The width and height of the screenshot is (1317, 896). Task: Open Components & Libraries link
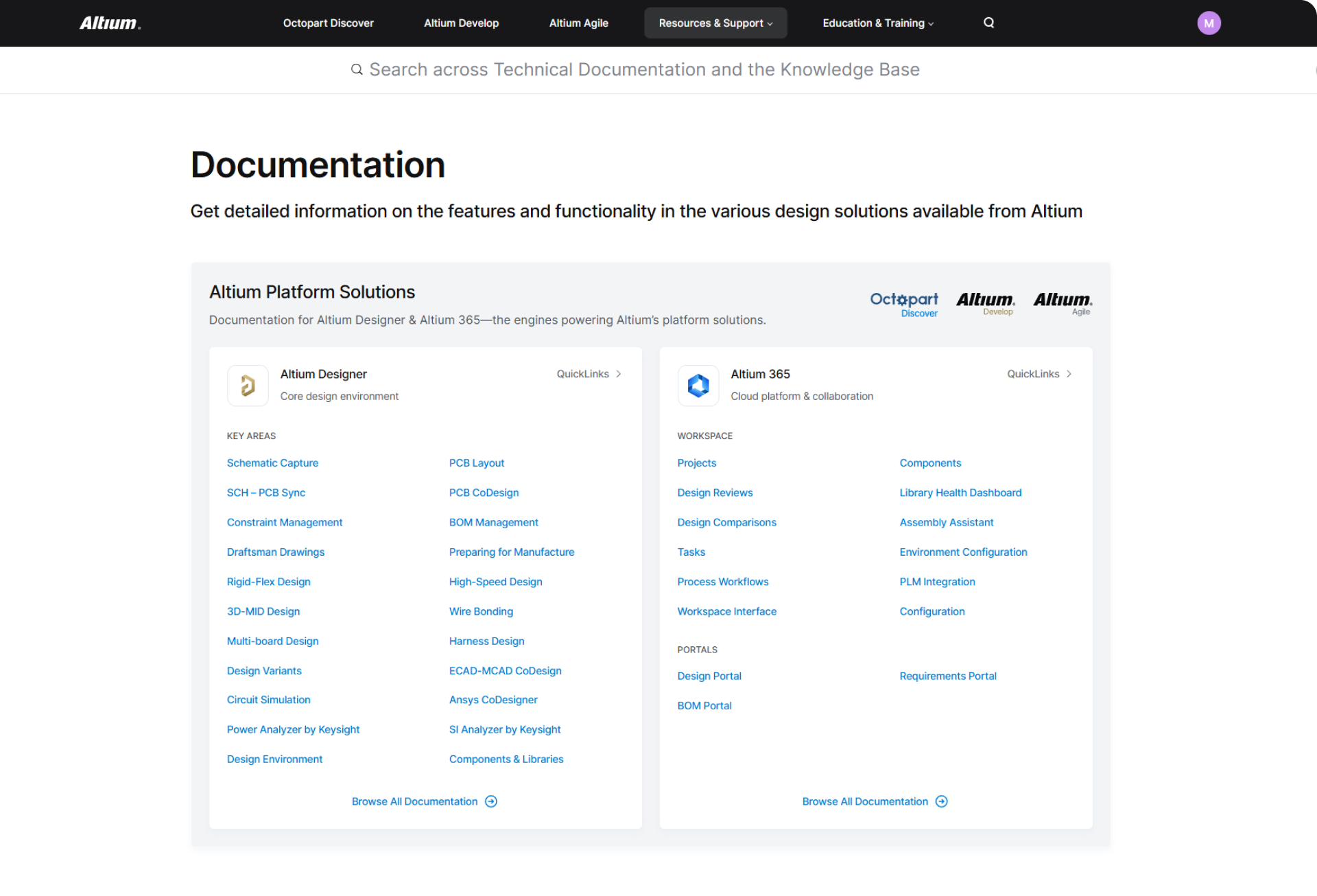pyautogui.click(x=506, y=759)
